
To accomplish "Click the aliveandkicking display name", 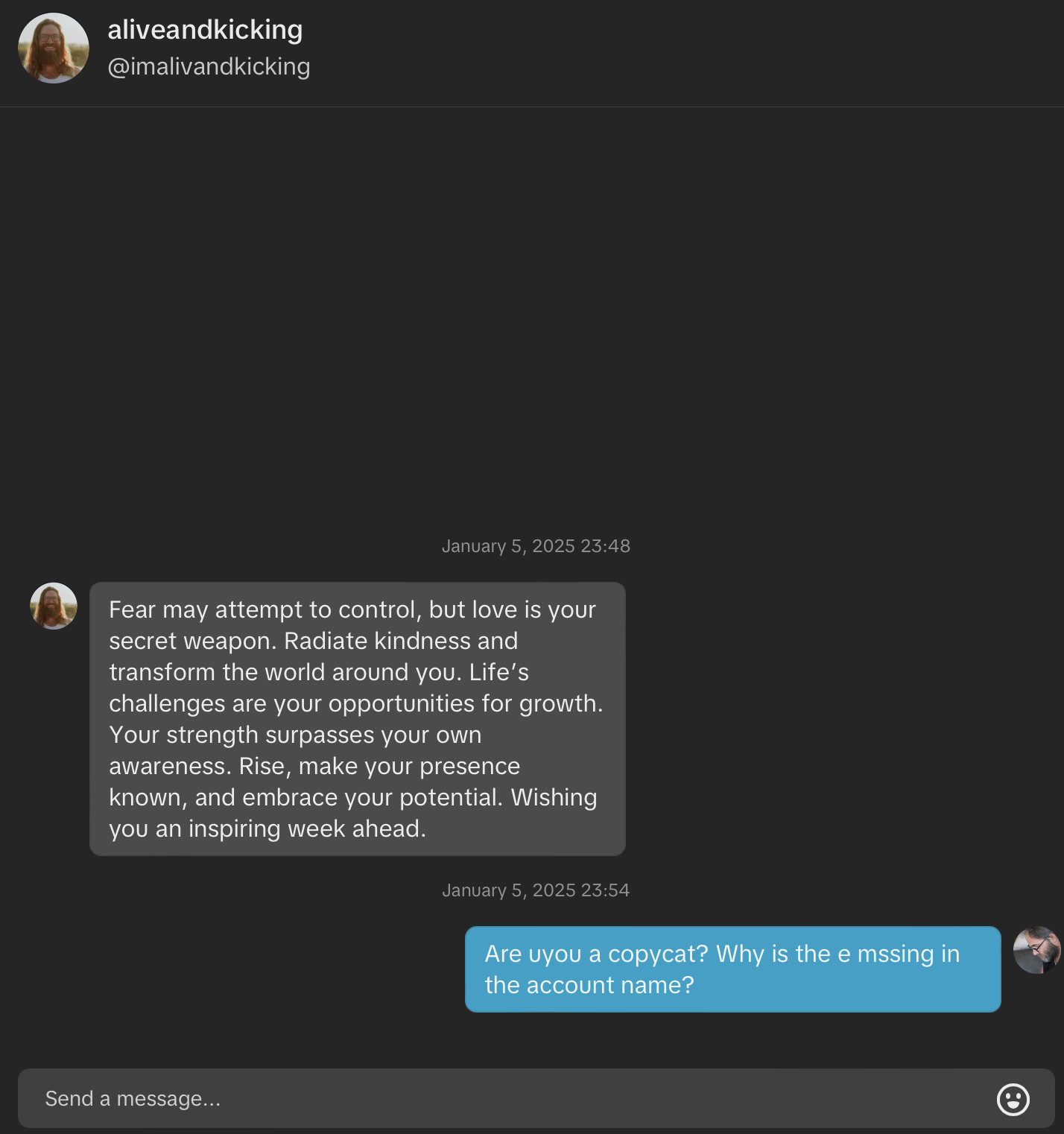I will click(x=205, y=30).
